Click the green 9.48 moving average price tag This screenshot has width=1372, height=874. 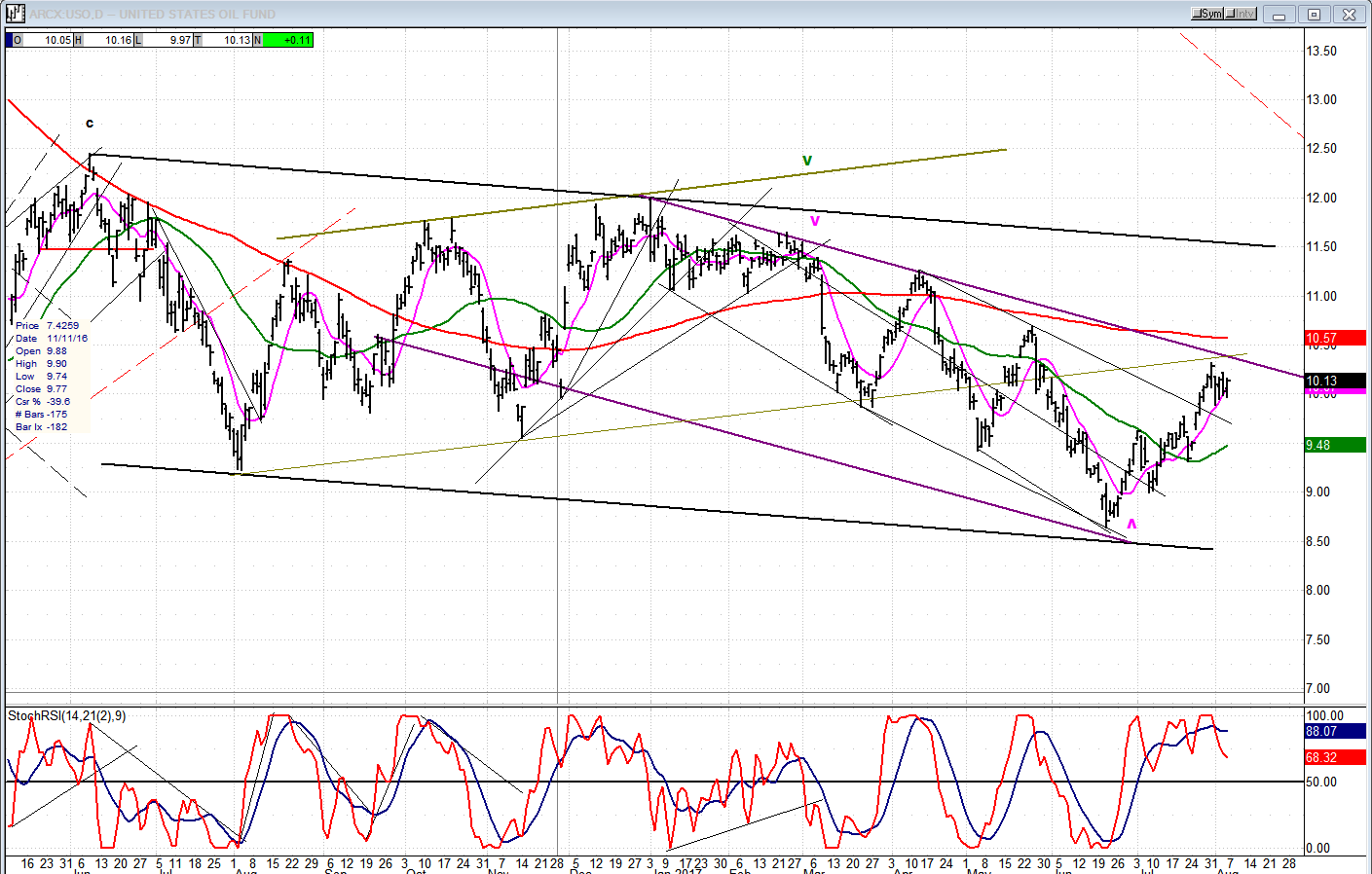(x=1334, y=445)
